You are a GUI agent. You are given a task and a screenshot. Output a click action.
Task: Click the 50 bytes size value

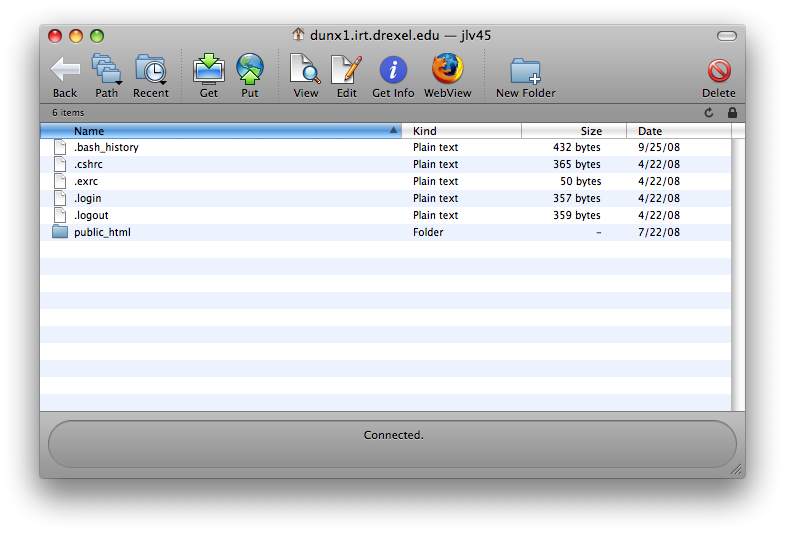click(580, 181)
